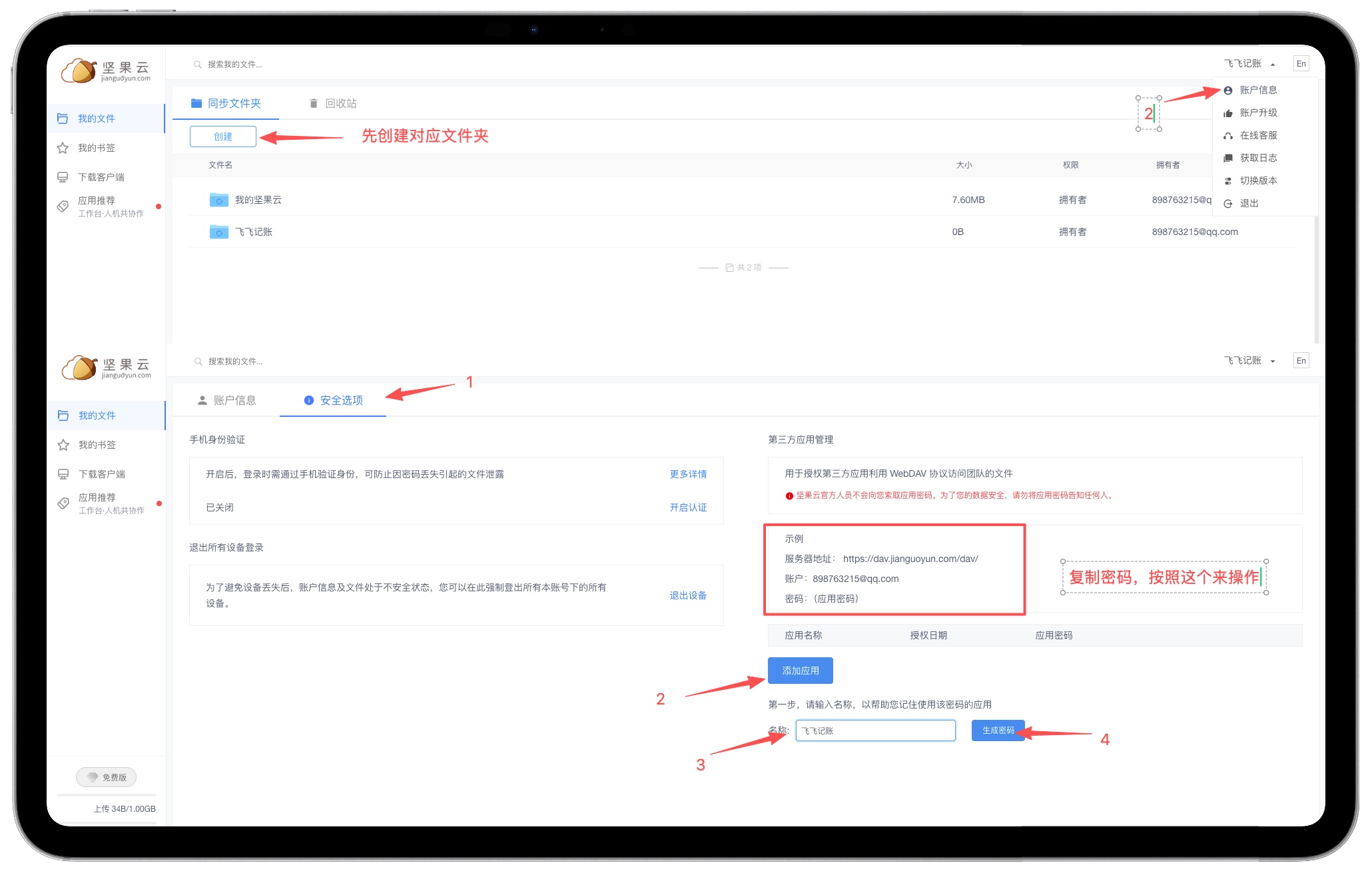Click the blue info icon on 安全选项 tab
1372x871 pixels.
point(309,400)
